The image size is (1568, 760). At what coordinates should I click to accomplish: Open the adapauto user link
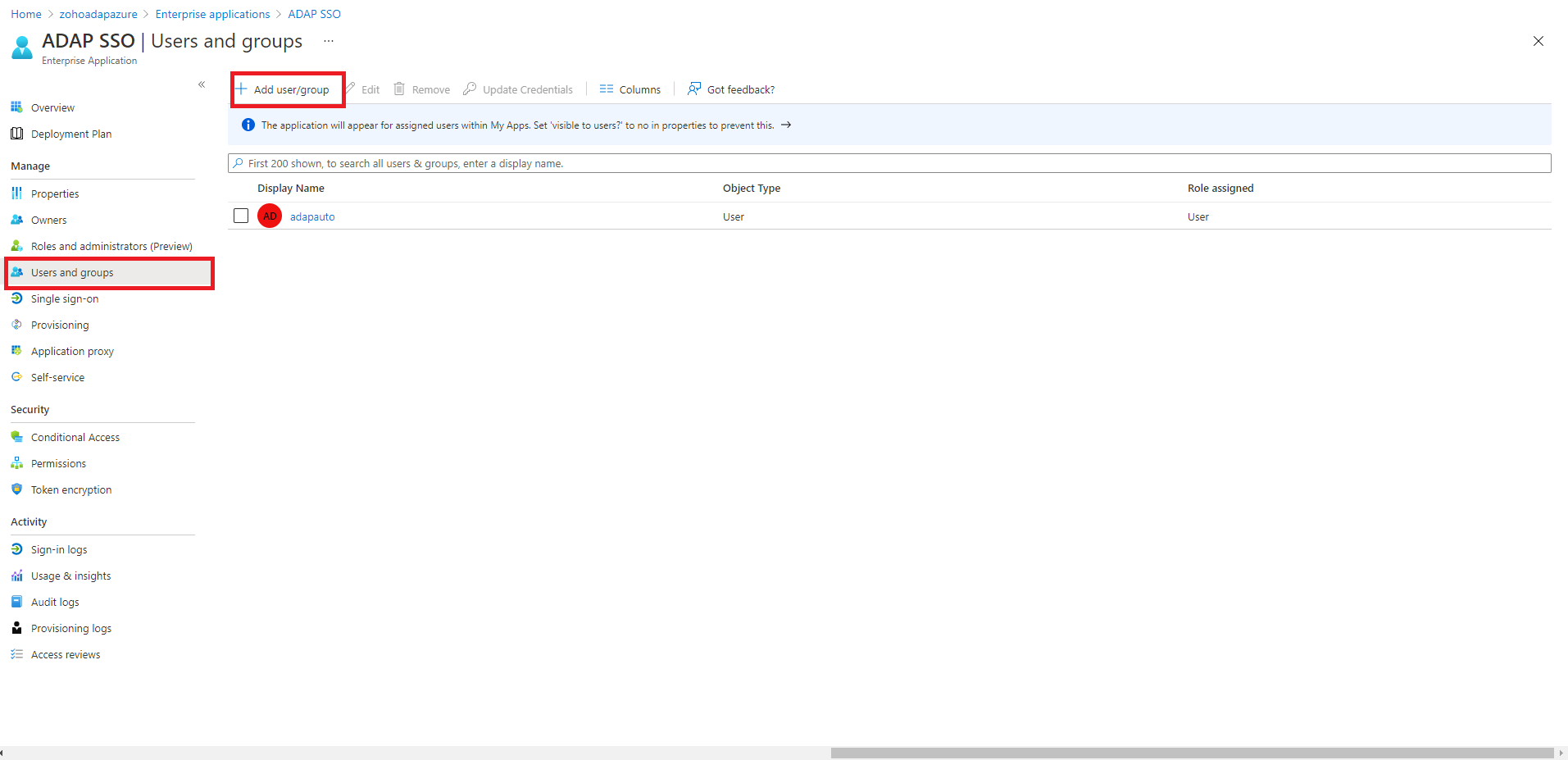312,216
